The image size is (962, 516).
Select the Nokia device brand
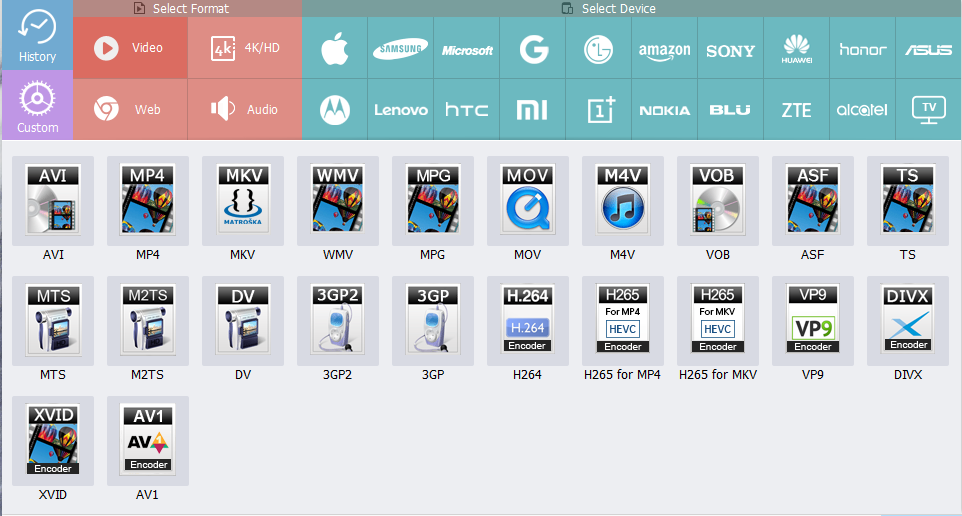click(x=664, y=109)
